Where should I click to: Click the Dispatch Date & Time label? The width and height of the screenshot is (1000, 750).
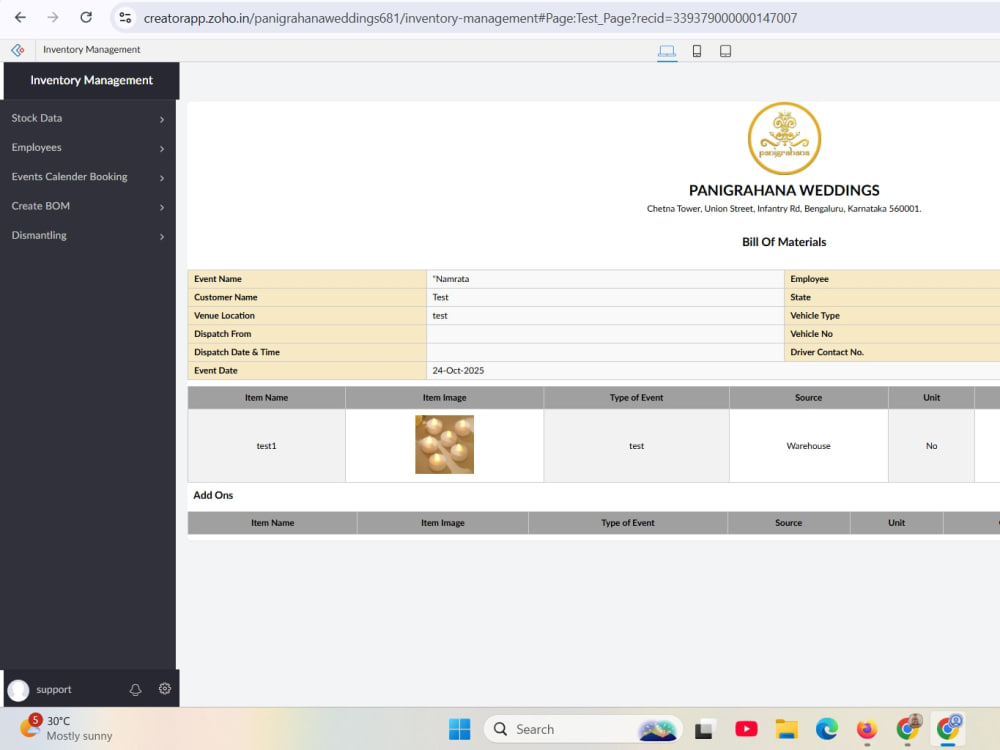(237, 352)
